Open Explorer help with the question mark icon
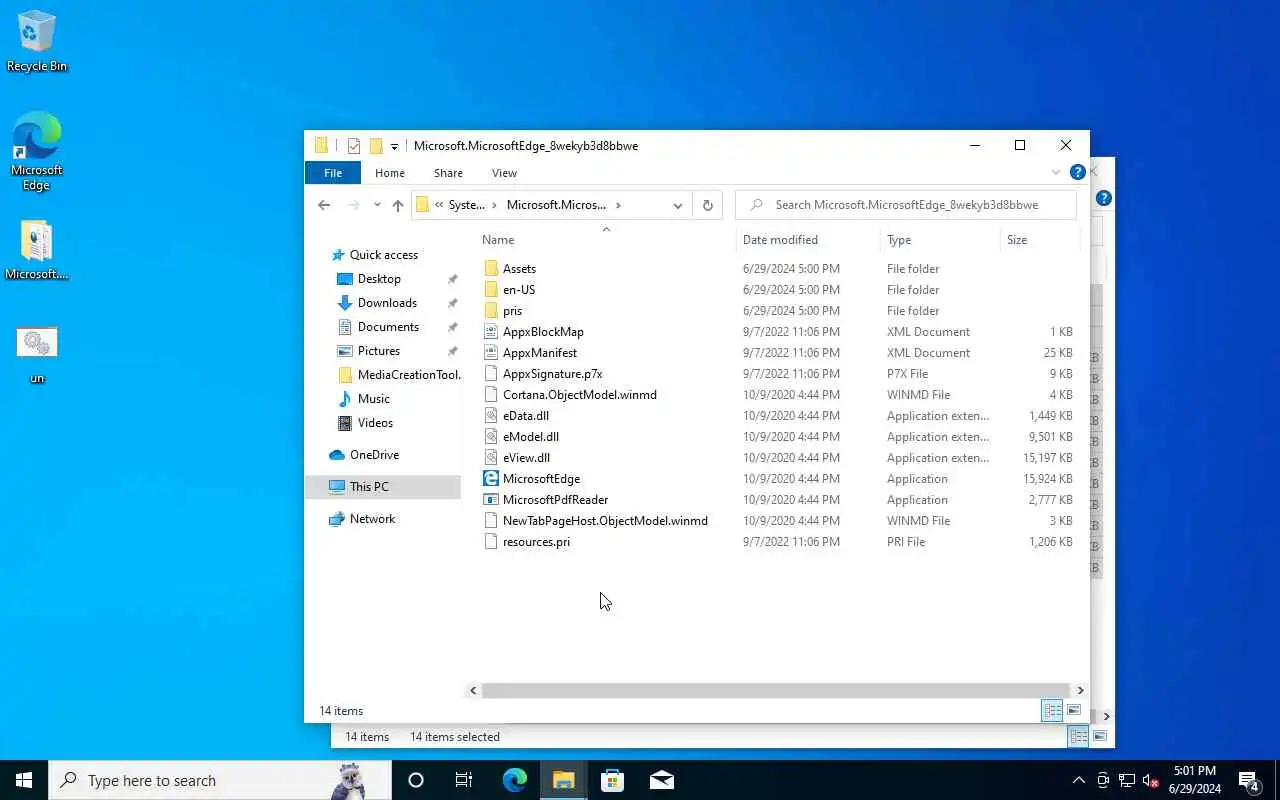Viewport: 1280px width, 800px height. pos(1077,173)
